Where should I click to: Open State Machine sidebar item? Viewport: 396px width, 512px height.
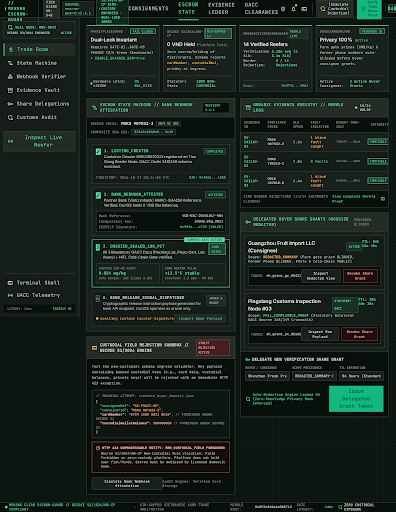39,63
